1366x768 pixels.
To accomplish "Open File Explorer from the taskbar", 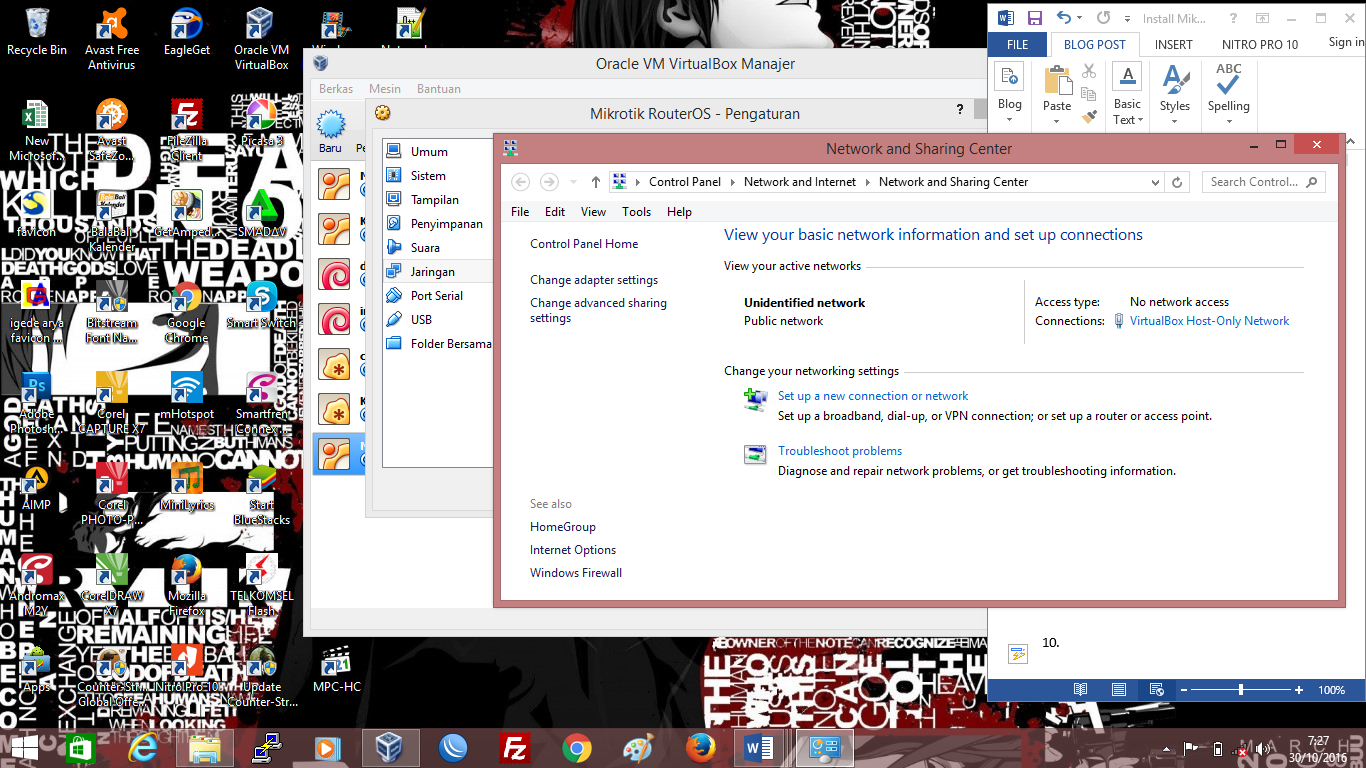I will 205,748.
